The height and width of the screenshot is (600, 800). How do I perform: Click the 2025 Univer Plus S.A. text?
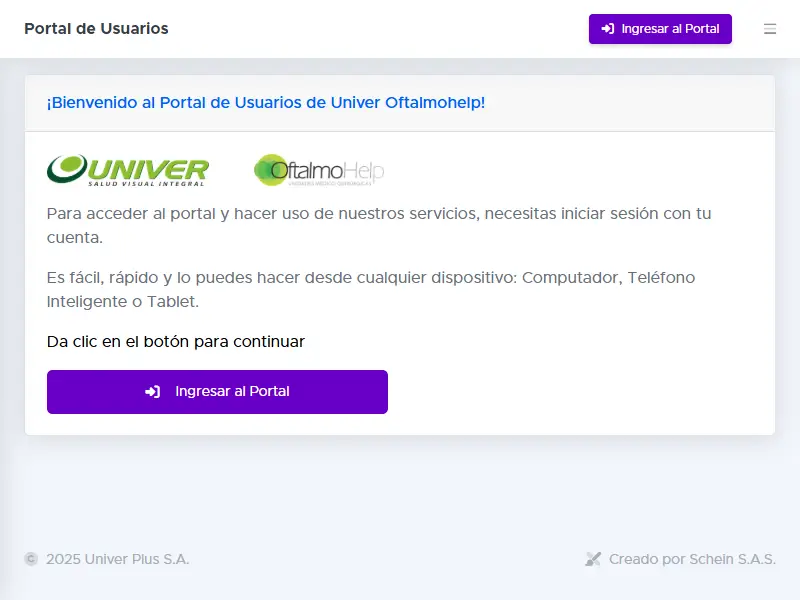(x=117, y=559)
